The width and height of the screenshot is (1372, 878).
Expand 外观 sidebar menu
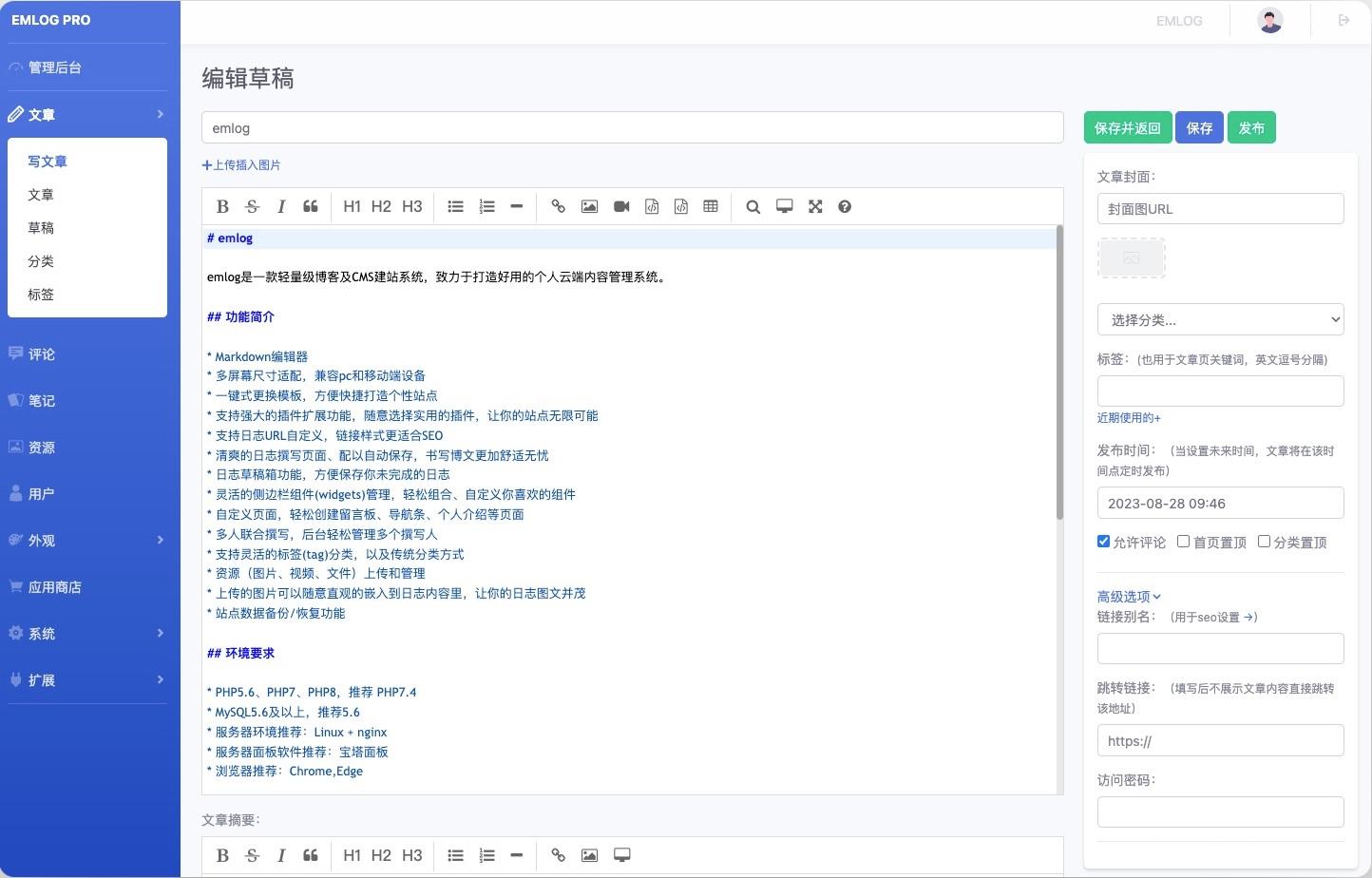click(x=86, y=540)
